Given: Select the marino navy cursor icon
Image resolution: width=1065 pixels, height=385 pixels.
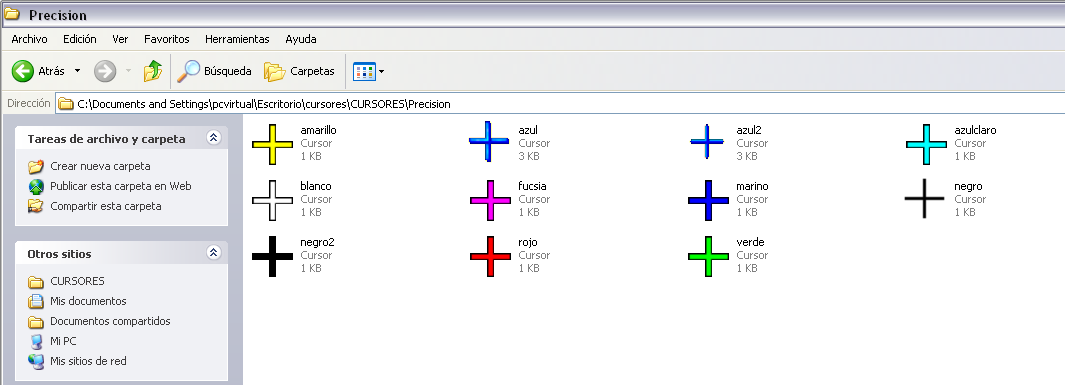Looking at the screenshot, I should tap(708, 200).
